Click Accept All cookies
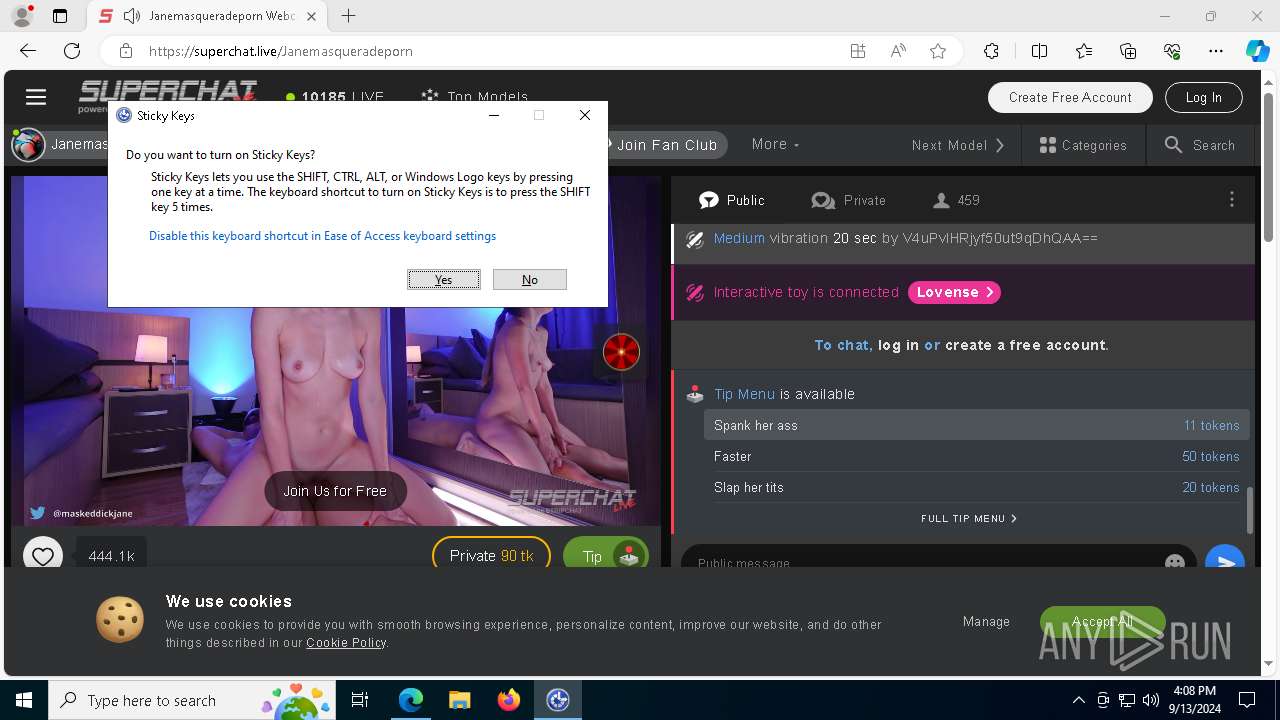1280x720 pixels. tap(1102, 621)
